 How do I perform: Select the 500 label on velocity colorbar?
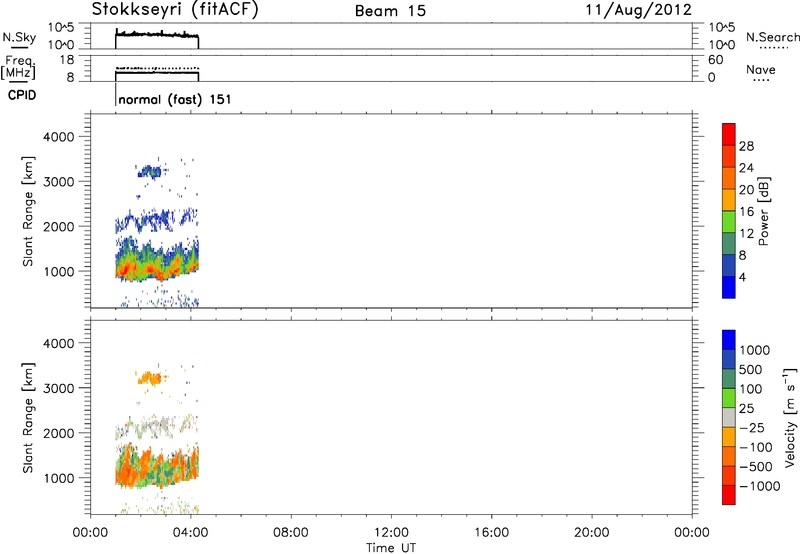pos(750,369)
